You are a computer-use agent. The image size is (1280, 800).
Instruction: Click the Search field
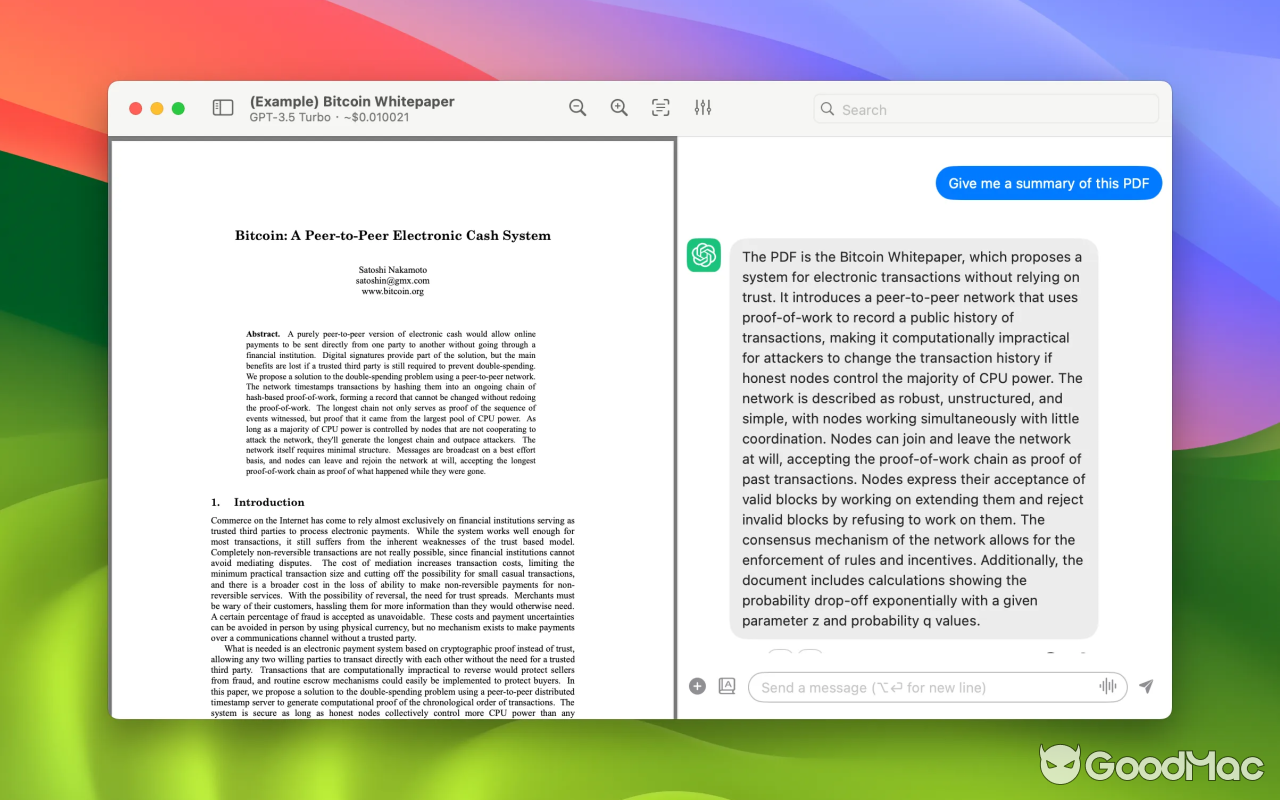point(985,109)
